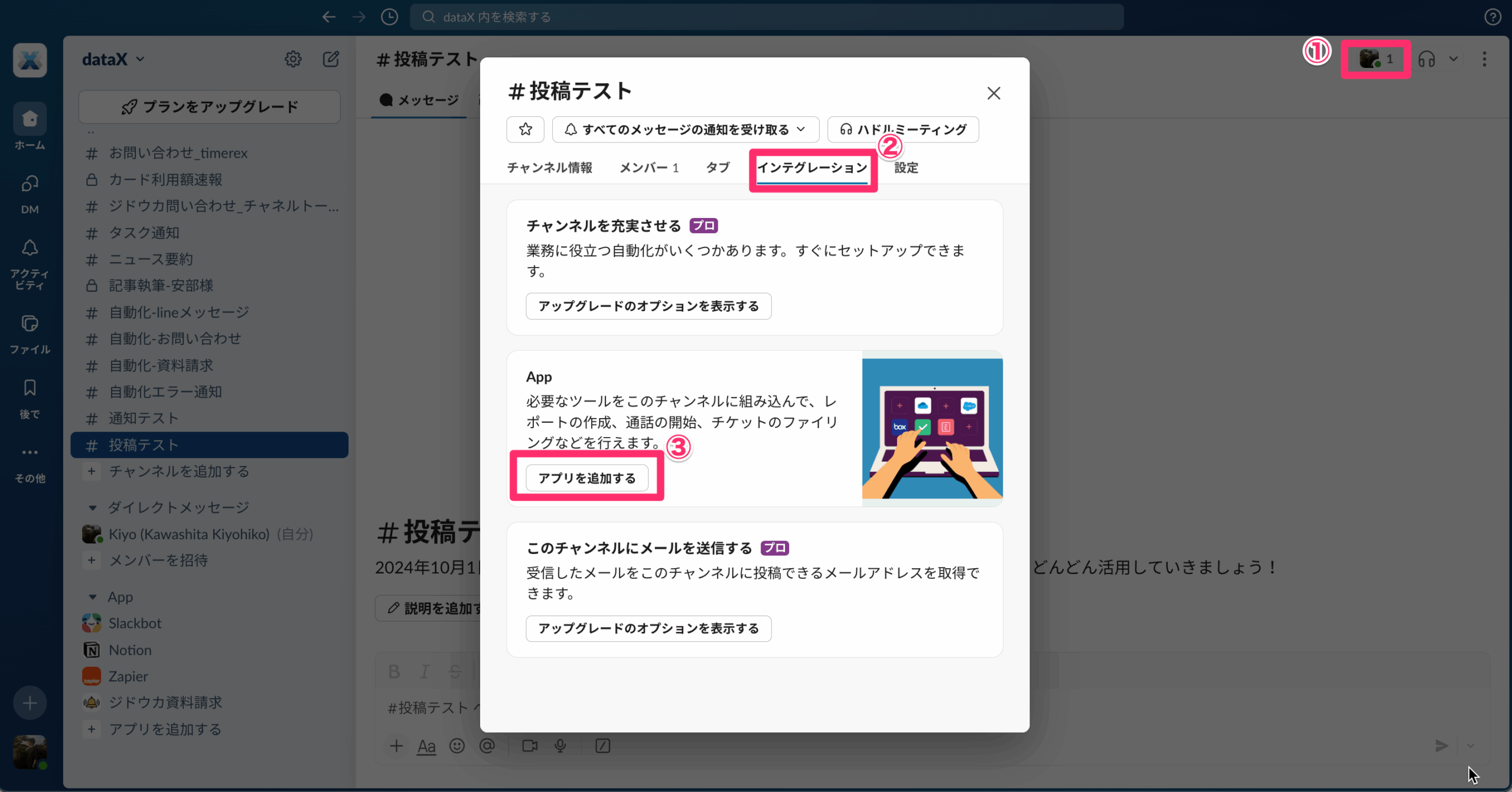
Task: Switch to the チャンネル情報 tab
Action: coord(549,168)
